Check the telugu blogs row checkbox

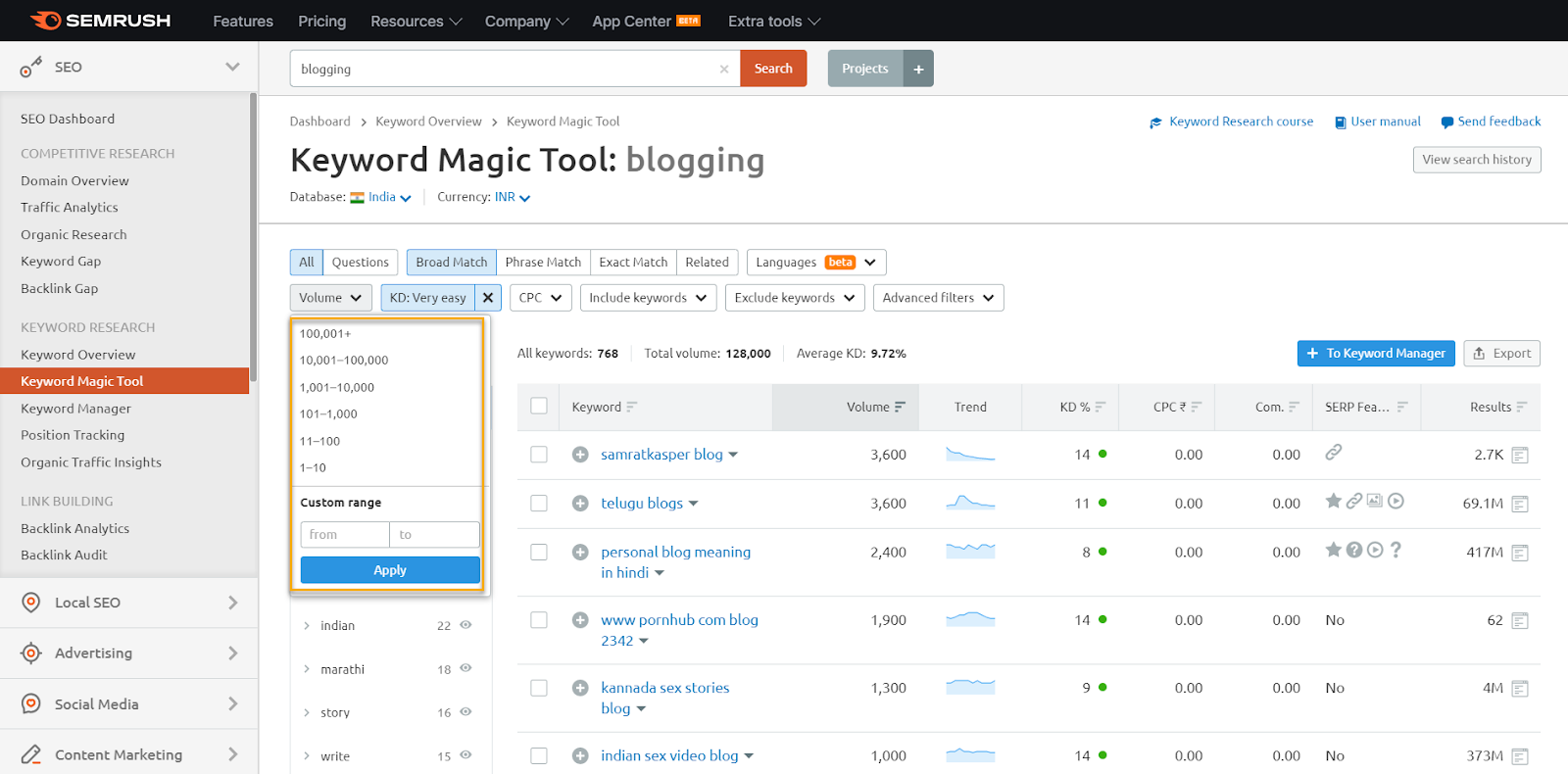point(539,504)
